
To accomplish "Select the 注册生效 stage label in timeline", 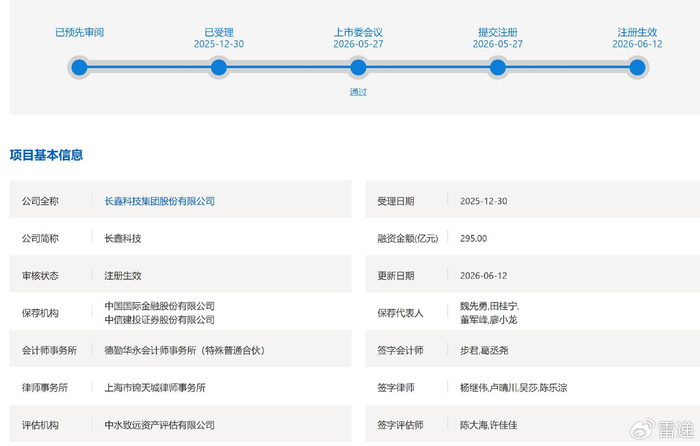I will point(637,33).
